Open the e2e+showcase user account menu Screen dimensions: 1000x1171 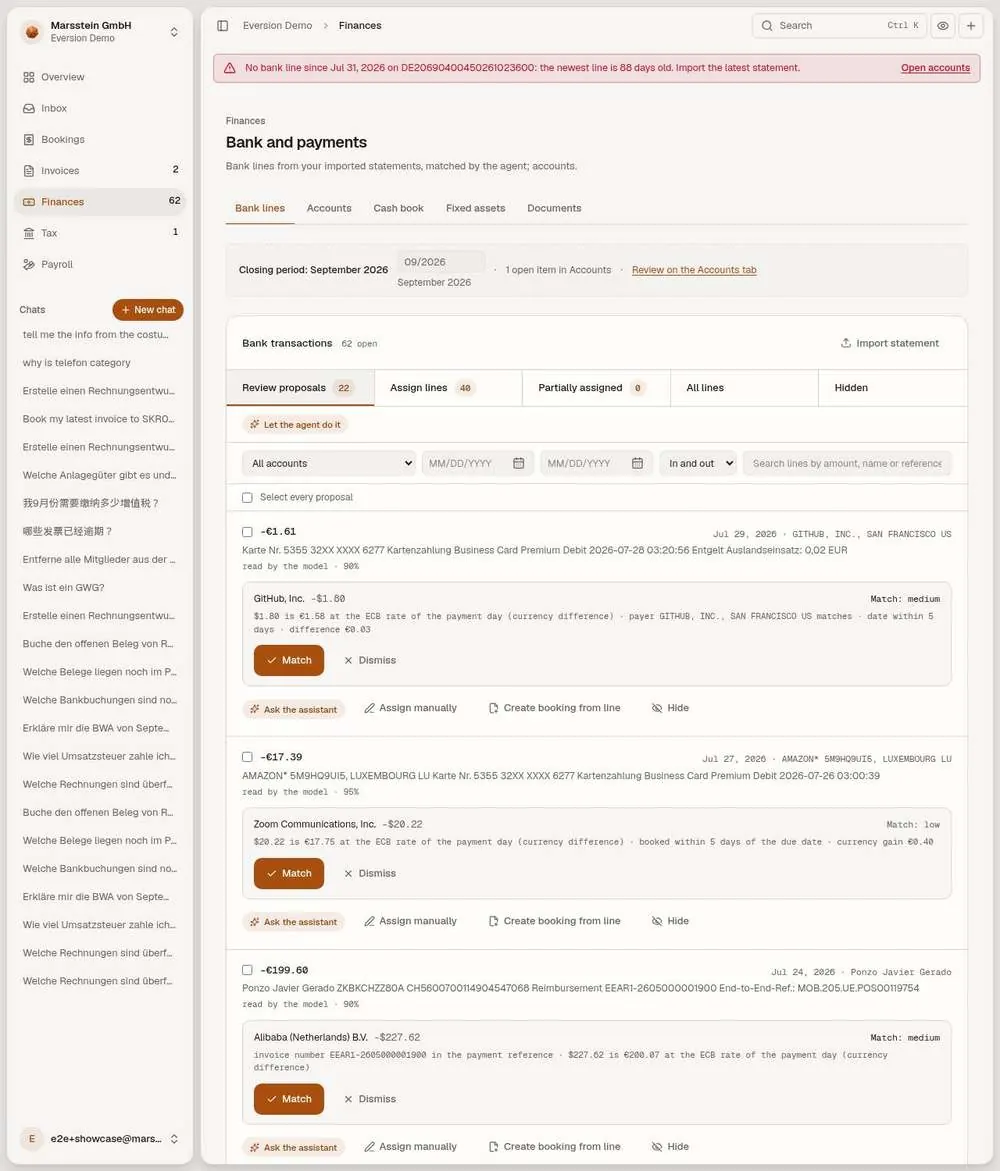coord(99,1139)
